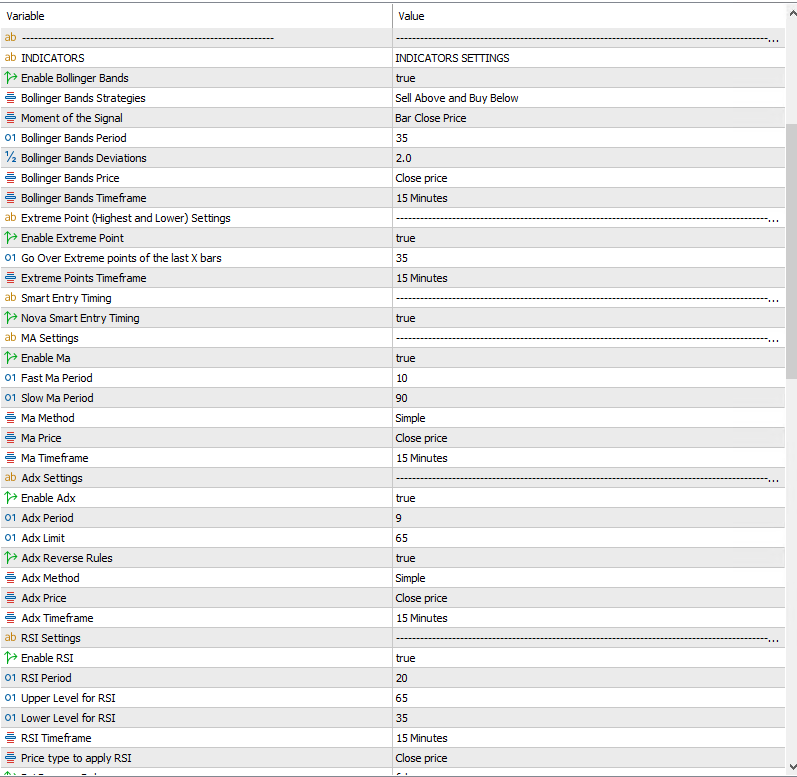Click the vertical scrollbar thumb

[791, 250]
